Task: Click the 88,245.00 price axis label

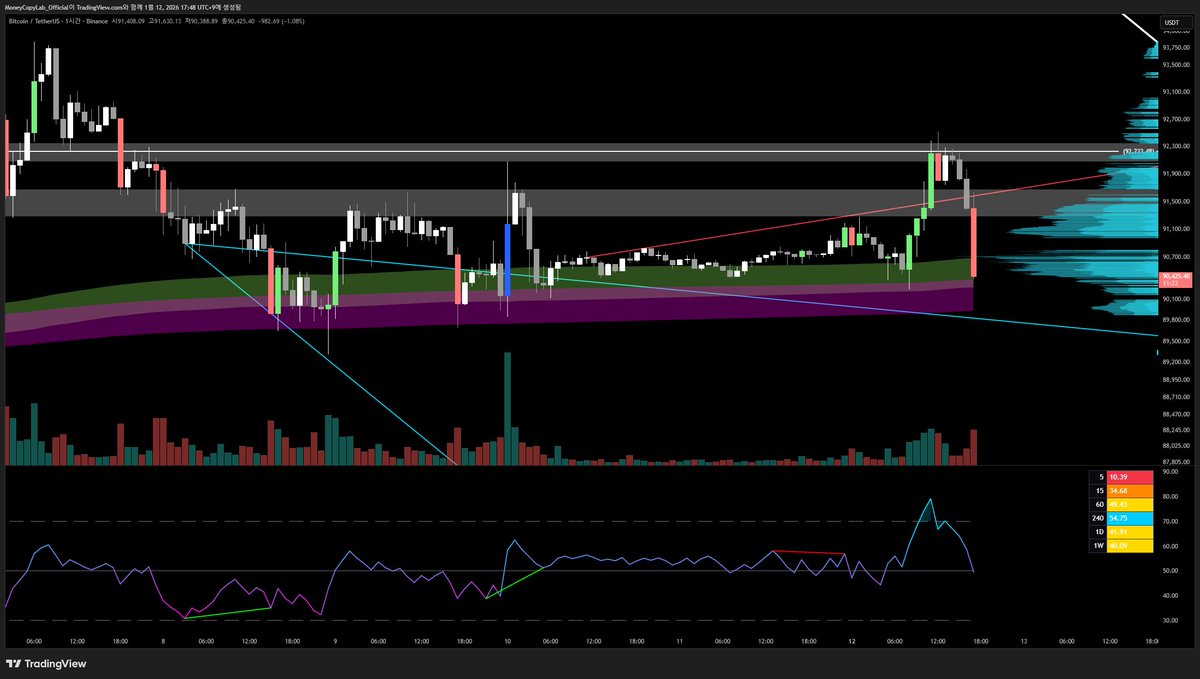Action: [x=1176, y=429]
